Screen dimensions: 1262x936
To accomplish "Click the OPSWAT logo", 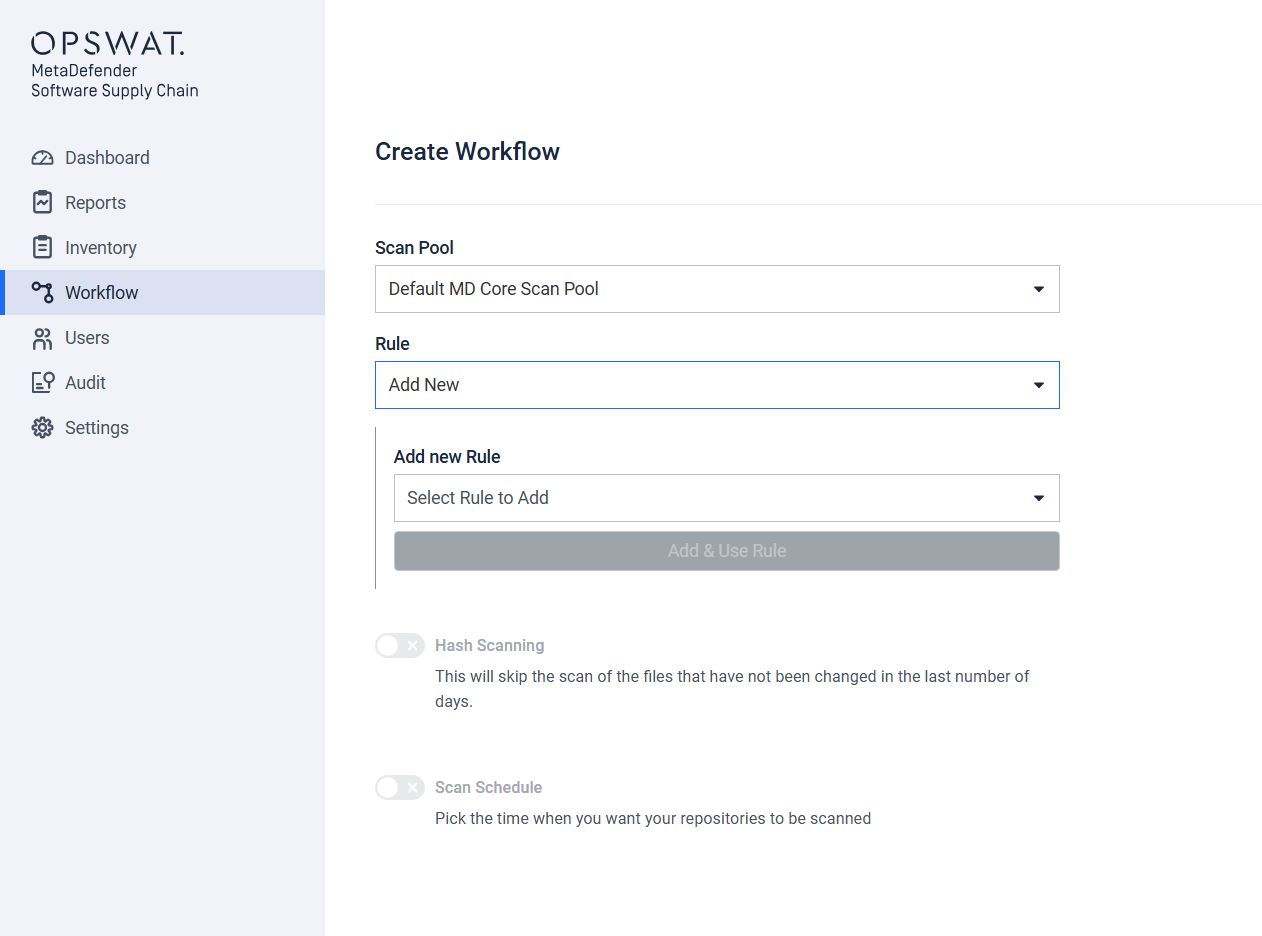I will click(x=108, y=43).
